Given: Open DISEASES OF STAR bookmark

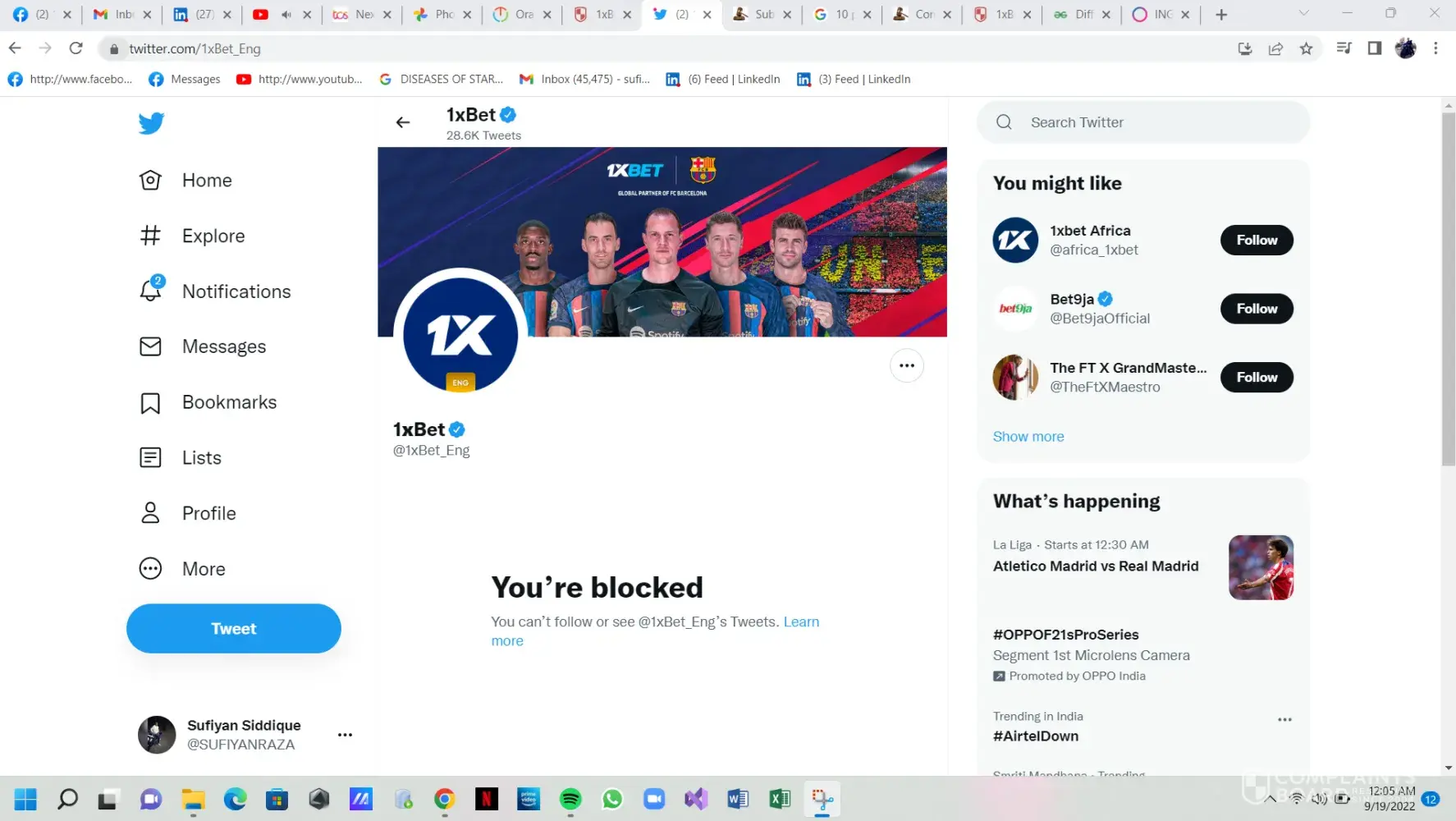Looking at the screenshot, I should (x=441, y=79).
